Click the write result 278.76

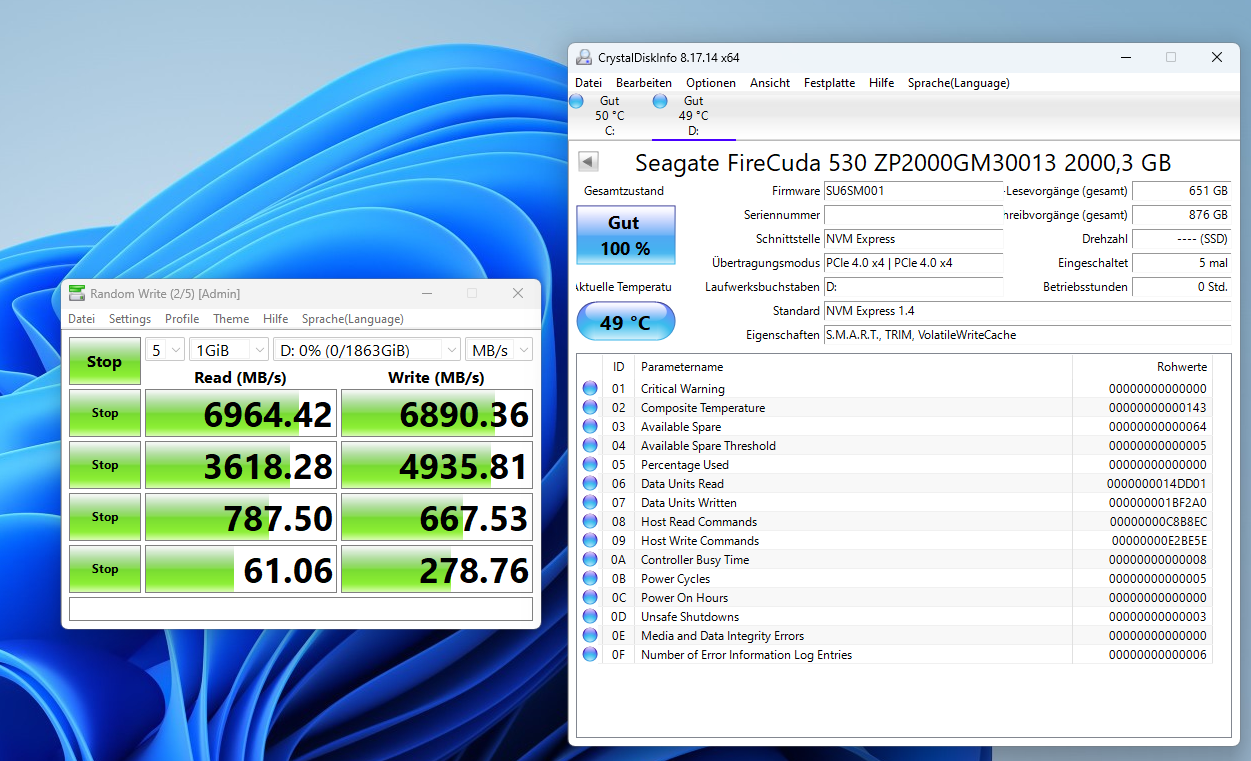tap(436, 570)
